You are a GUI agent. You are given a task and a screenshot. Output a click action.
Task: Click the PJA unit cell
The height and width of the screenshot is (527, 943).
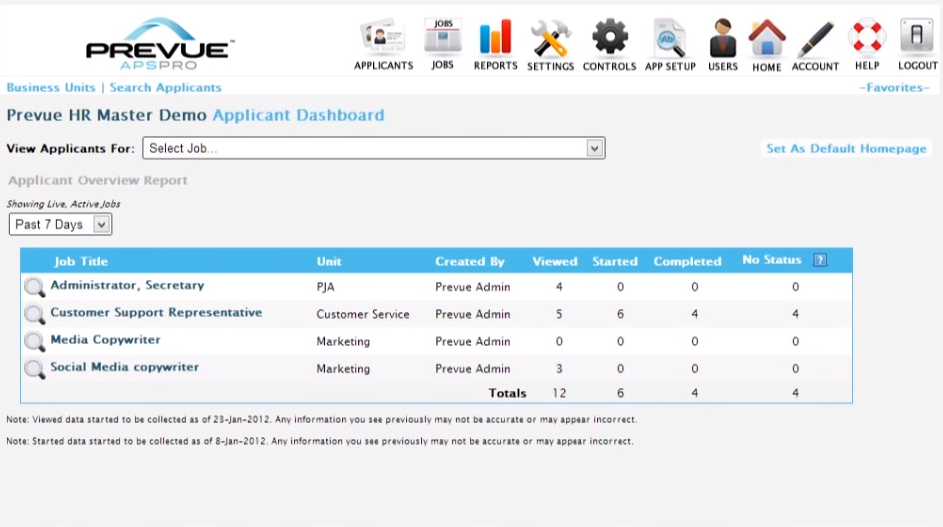[325, 287]
